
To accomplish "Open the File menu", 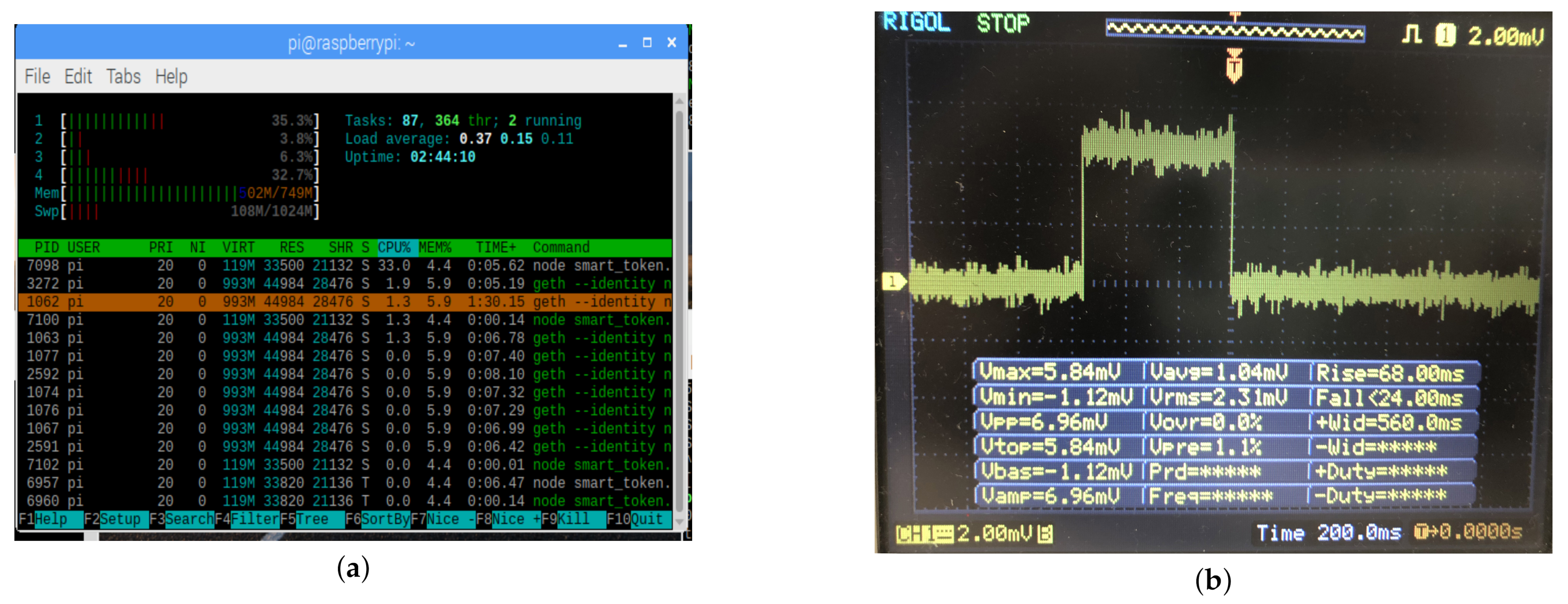I will coord(37,77).
